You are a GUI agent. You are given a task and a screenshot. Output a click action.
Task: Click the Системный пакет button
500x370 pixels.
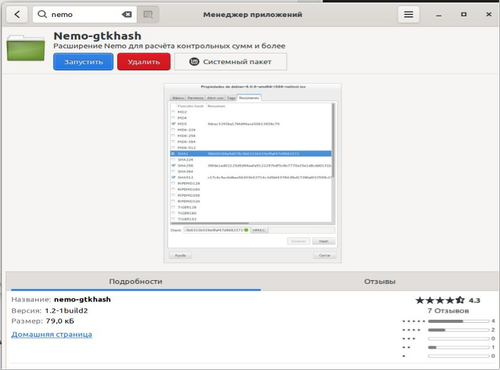(x=230, y=62)
